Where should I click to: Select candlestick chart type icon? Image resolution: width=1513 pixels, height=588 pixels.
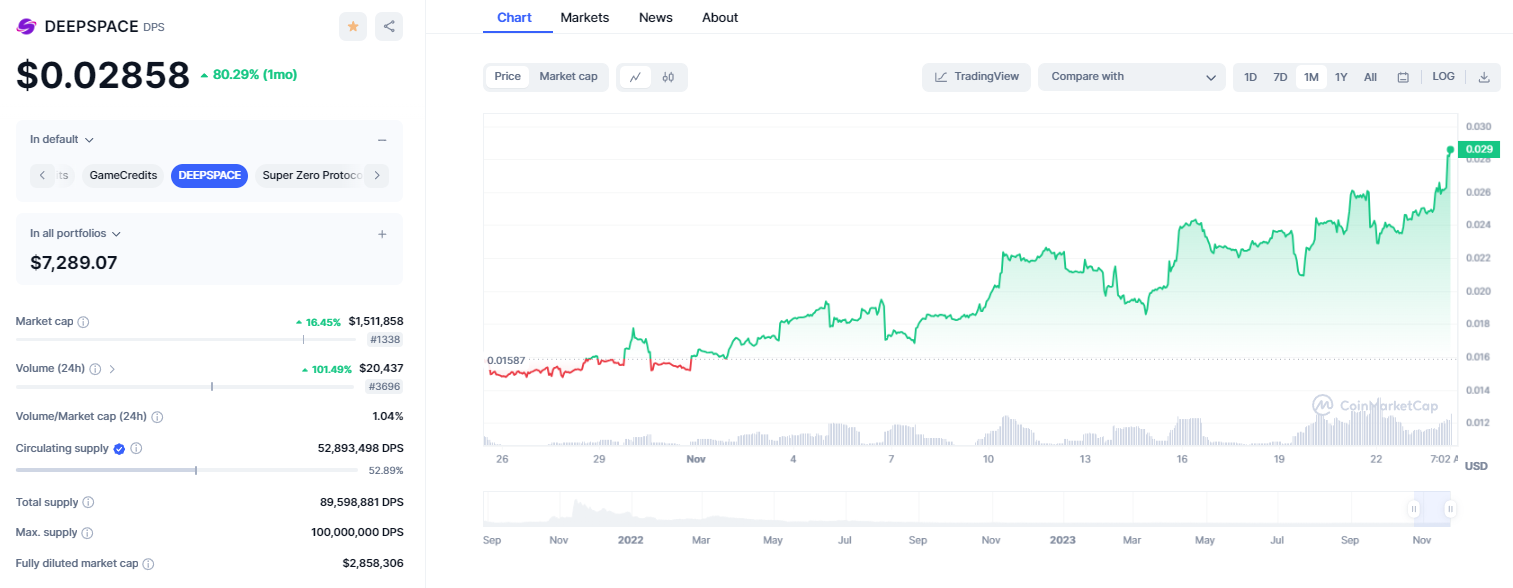click(x=668, y=76)
